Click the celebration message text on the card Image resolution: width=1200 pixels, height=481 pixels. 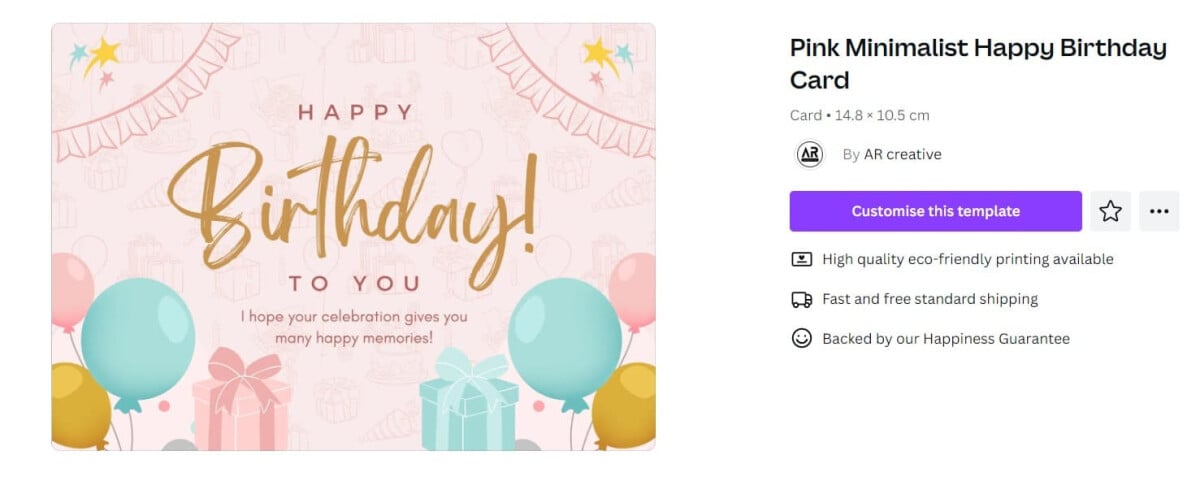tap(354, 327)
